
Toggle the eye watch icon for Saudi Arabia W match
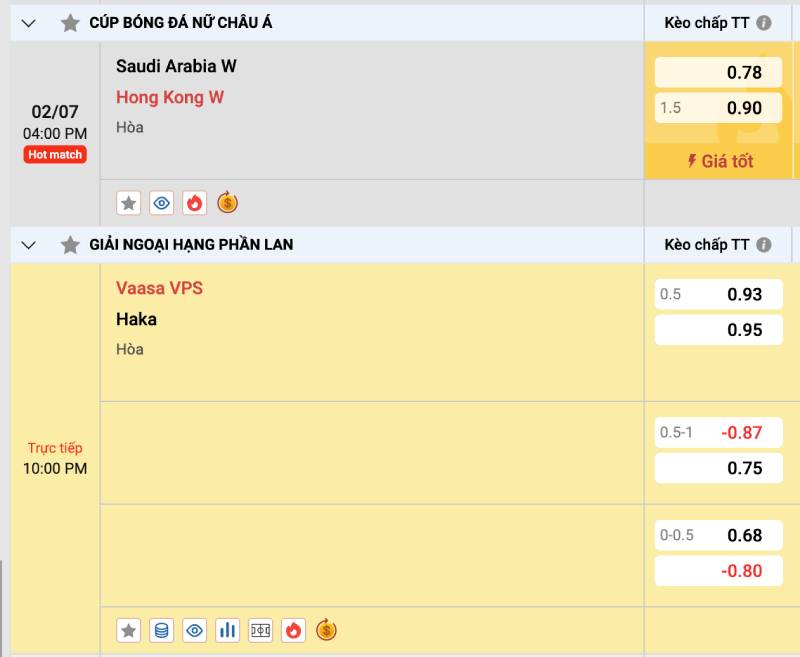pos(162,203)
